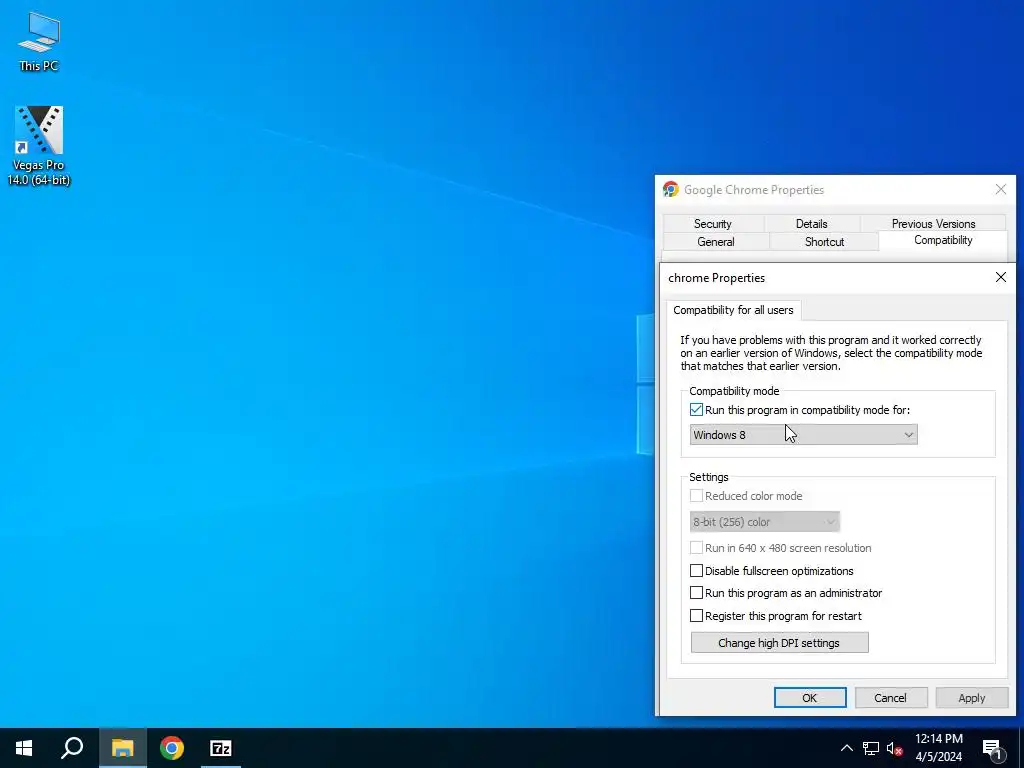
Task: Switch to the Previous Versions tab
Action: tap(933, 223)
